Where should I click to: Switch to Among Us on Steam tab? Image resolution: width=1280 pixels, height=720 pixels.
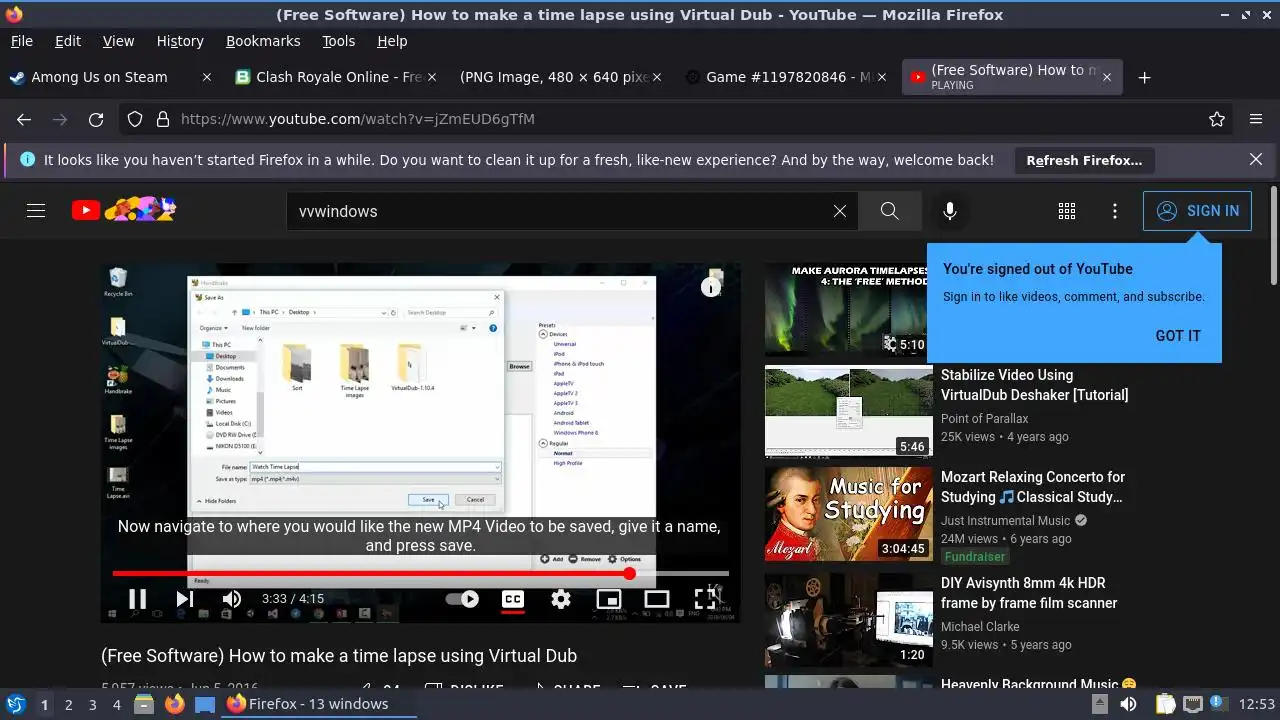pos(99,77)
